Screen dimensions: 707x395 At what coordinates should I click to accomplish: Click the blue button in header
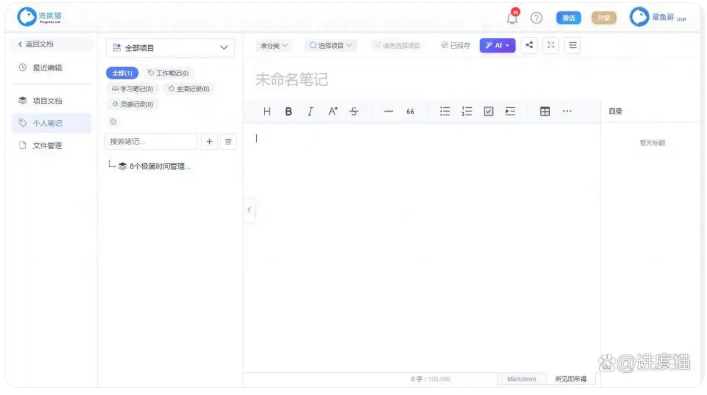pyautogui.click(x=569, y=18)
